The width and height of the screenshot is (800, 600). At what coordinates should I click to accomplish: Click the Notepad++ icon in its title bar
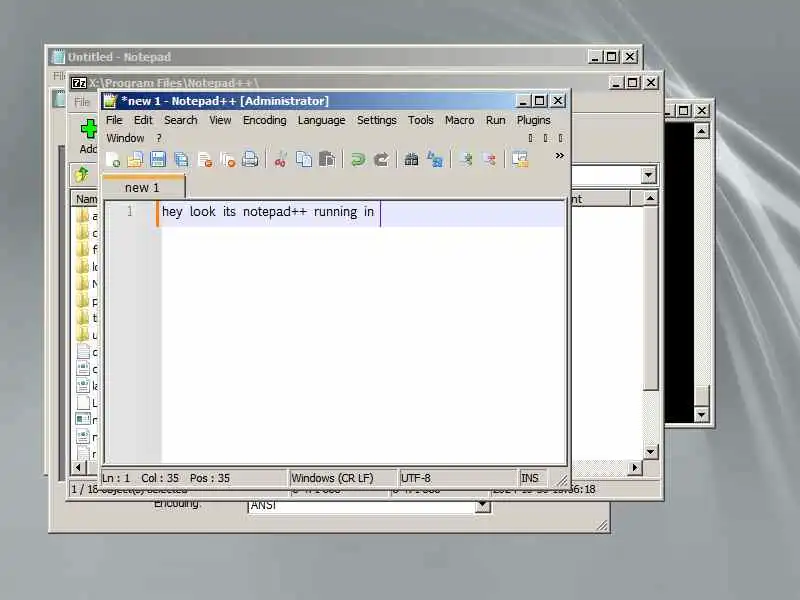(110, 101)
